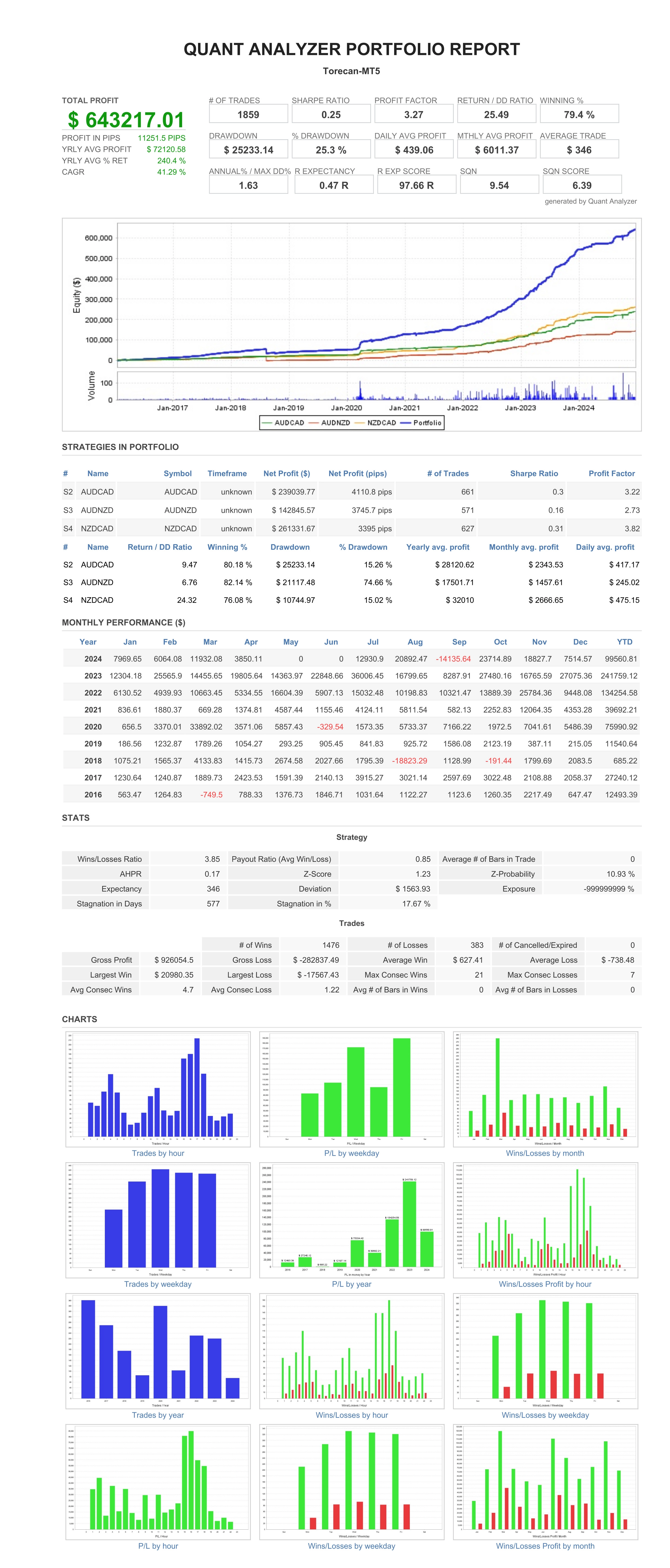670x1568 pixels.
Task: Click the total profit value $ 643217.01
Action: pos(125,120)
